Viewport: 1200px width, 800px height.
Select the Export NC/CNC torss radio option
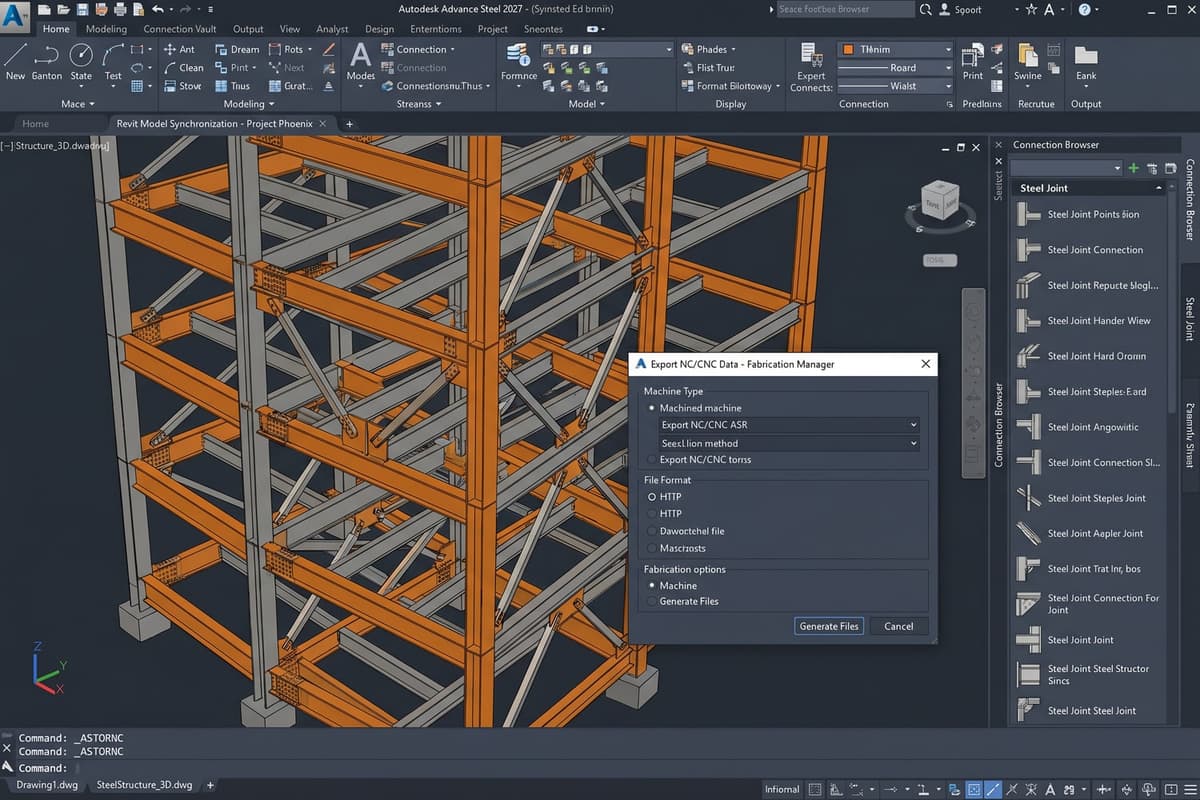point(652,460)
